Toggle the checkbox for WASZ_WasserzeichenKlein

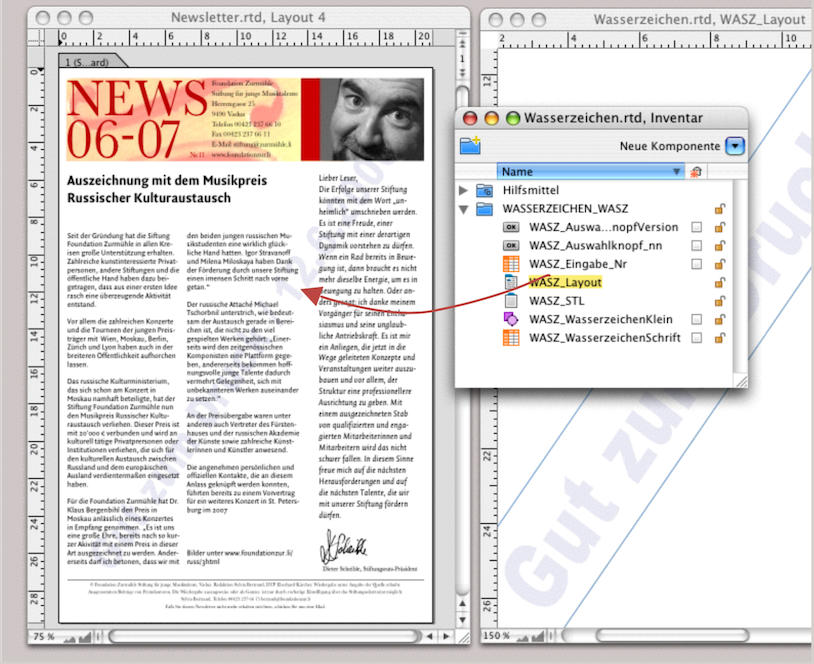[x=697, y=320]
